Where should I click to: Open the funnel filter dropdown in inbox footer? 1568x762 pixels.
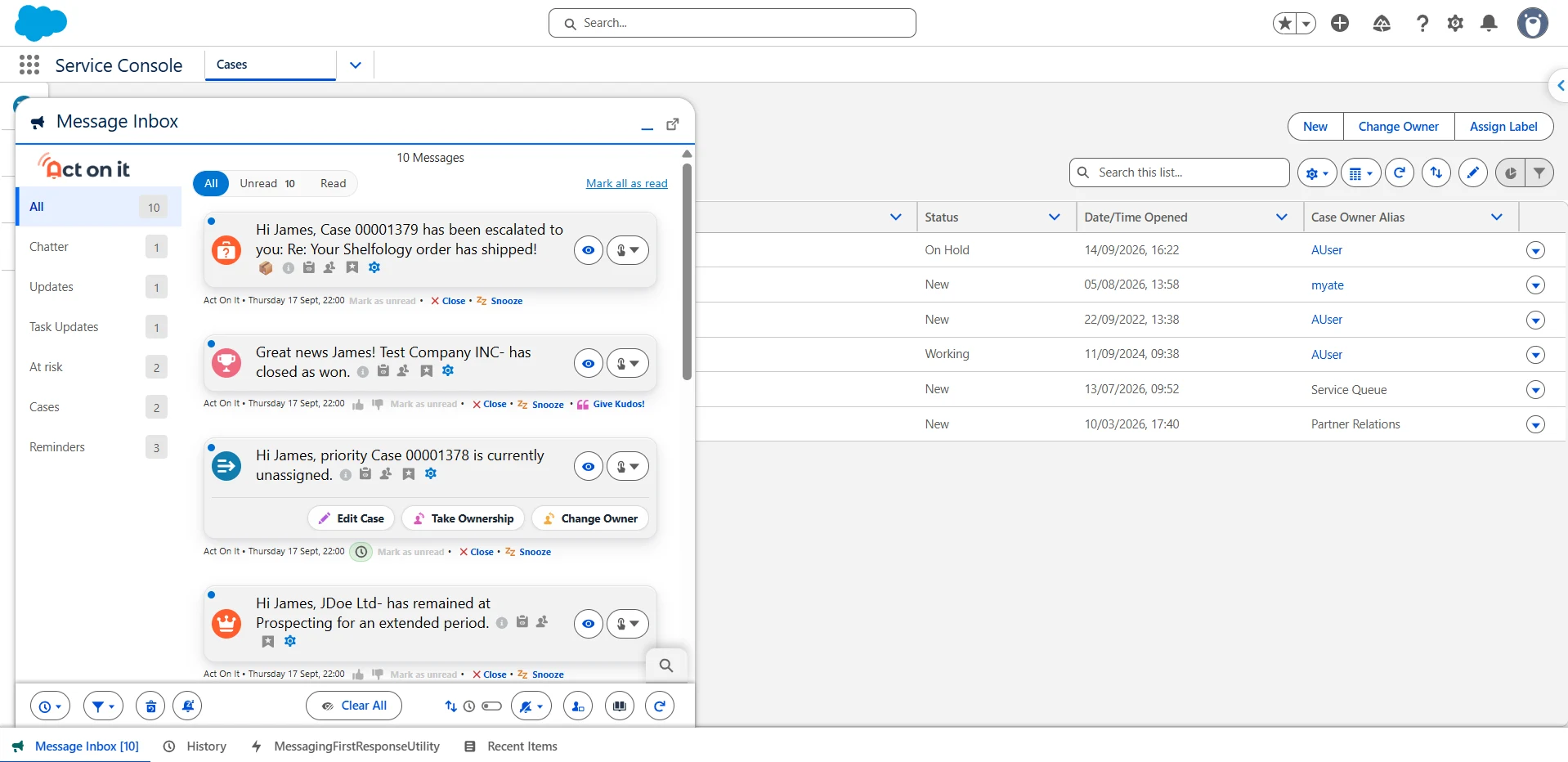tap(103, 706)
